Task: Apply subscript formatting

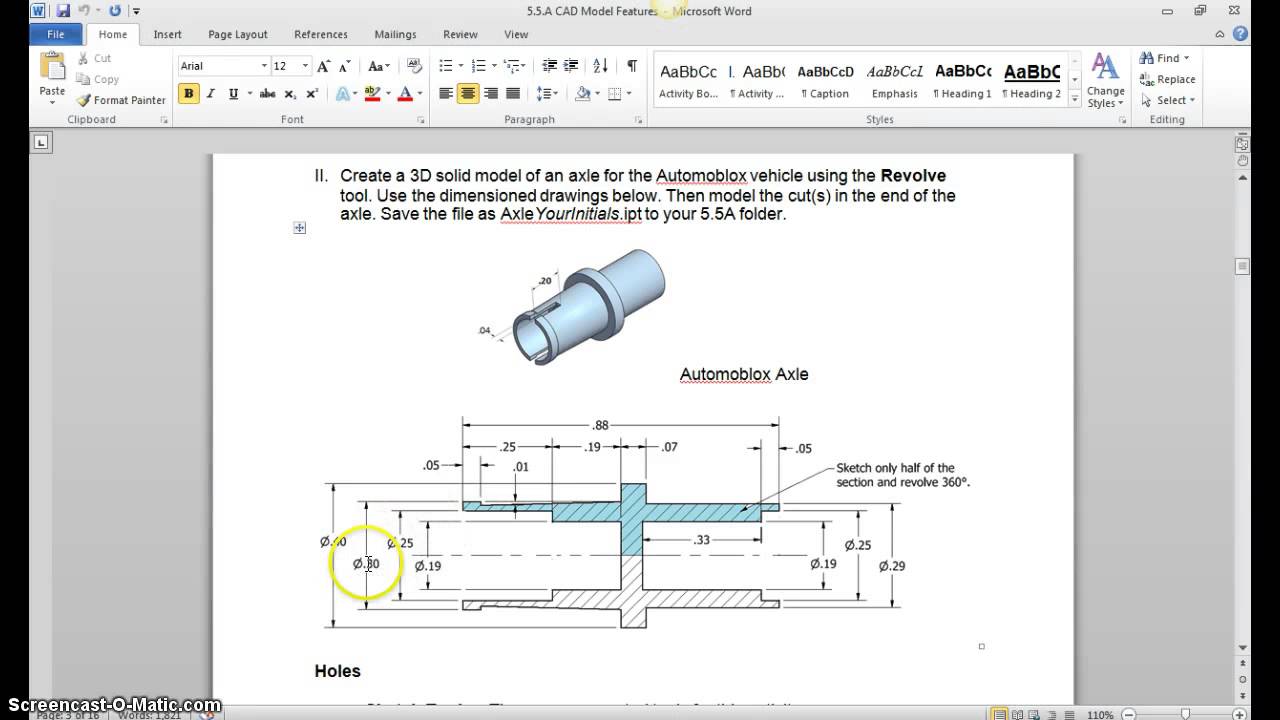Action: (290, 94)
